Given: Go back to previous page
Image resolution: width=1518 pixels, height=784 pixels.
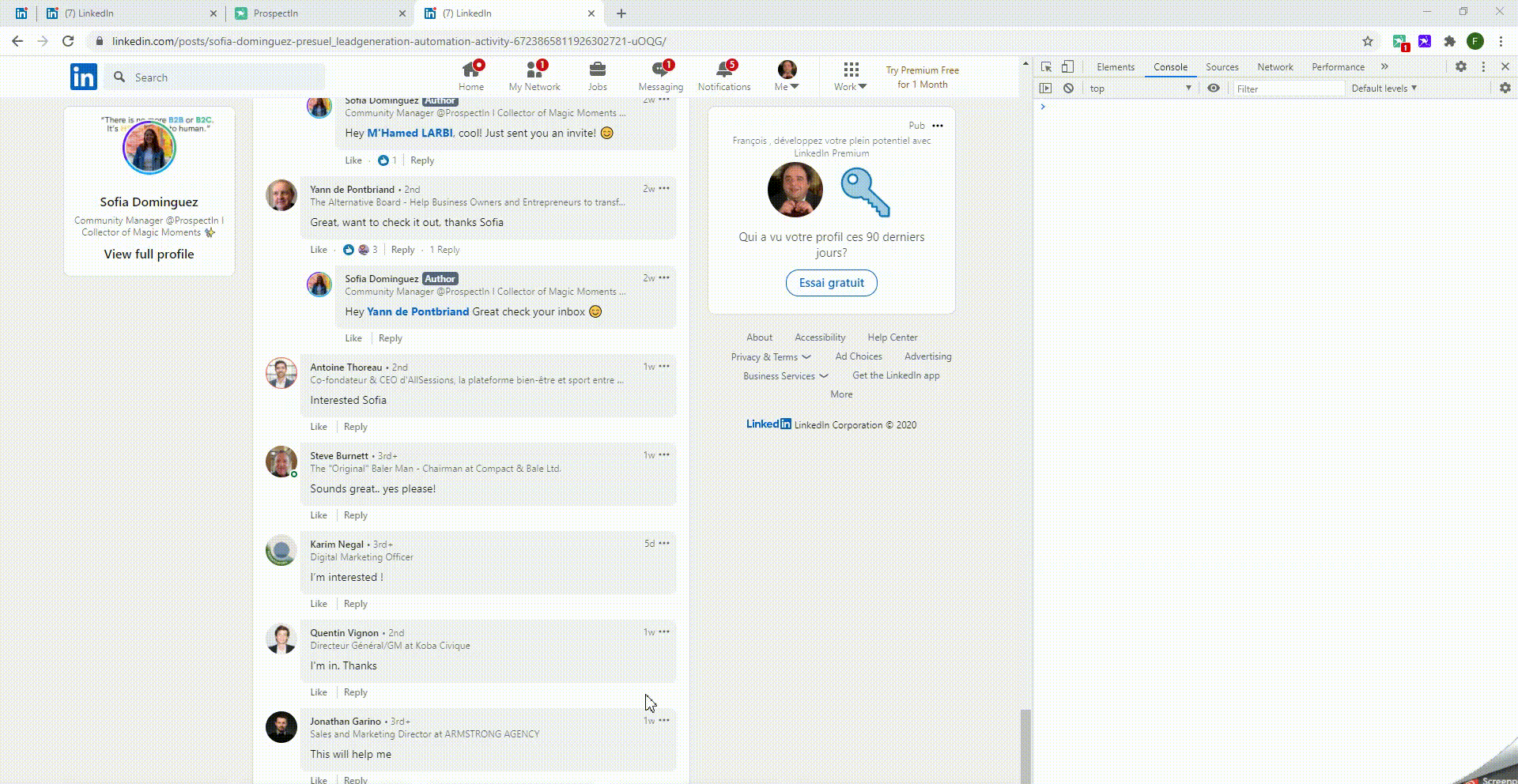Looking at the screenshot, I should click(17, 41).
